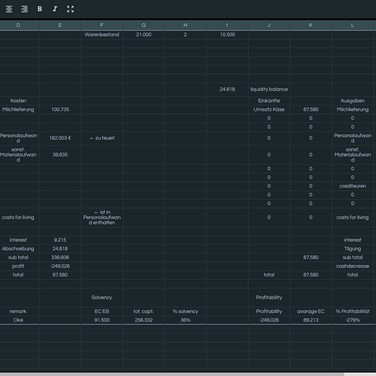Select column F header
Image resolution: width=376 pixels, height=376 pixels.
102,25
